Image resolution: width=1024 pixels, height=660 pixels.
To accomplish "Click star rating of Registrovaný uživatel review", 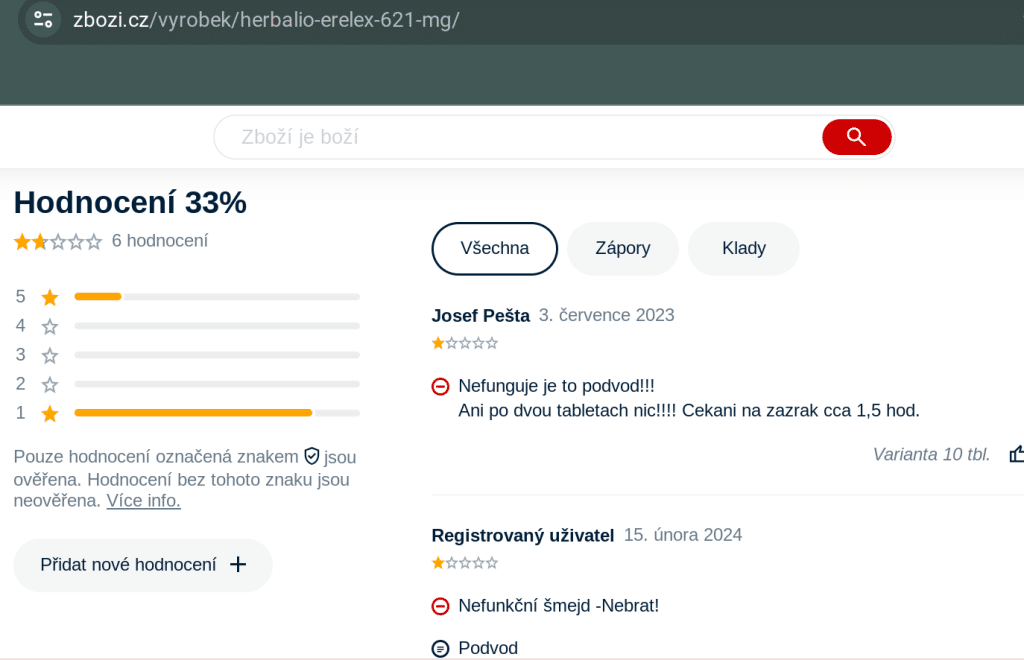I will 465,563.
